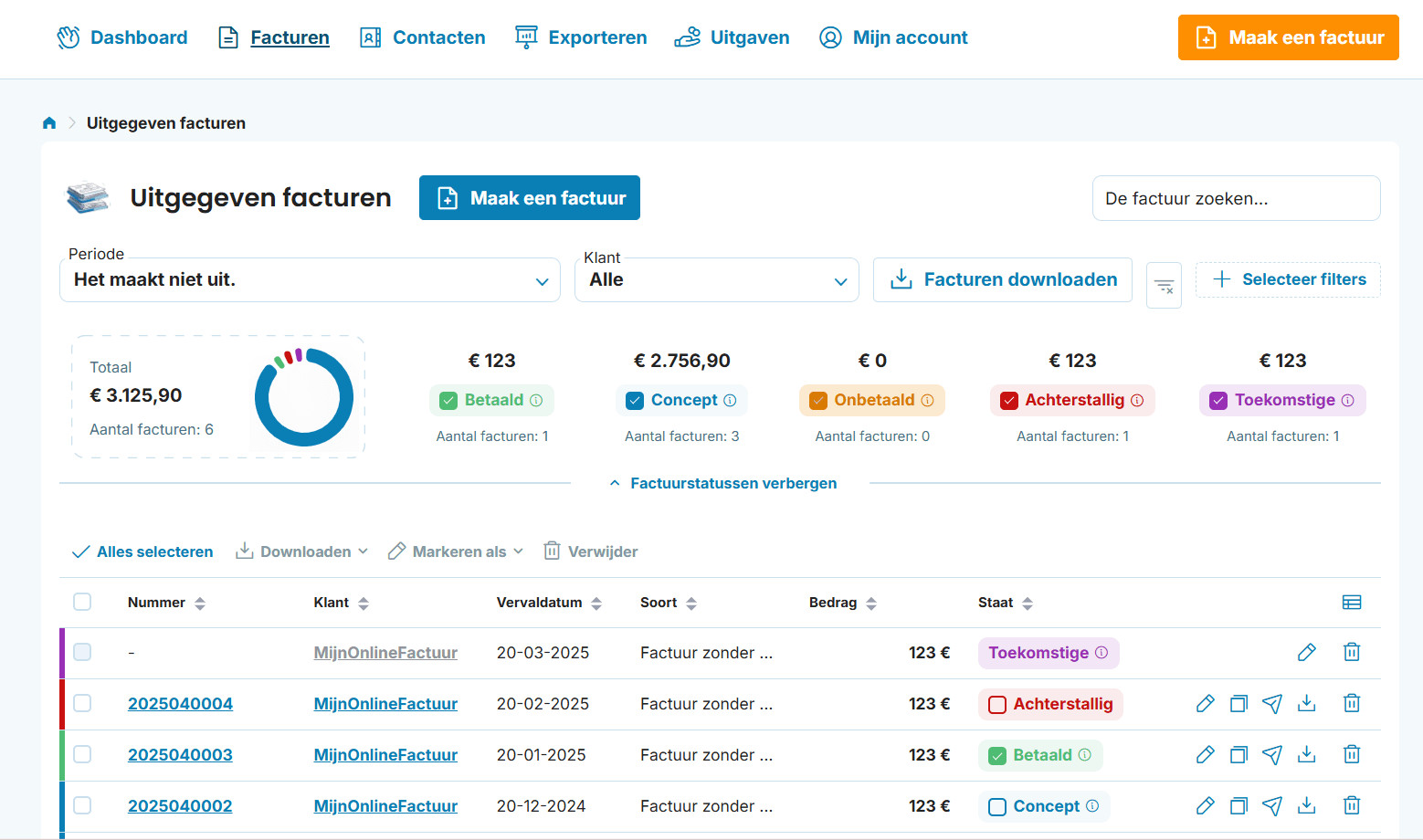The image size is (1423, 840).
Task: Open the table column settings icon
Action: 1352,603
